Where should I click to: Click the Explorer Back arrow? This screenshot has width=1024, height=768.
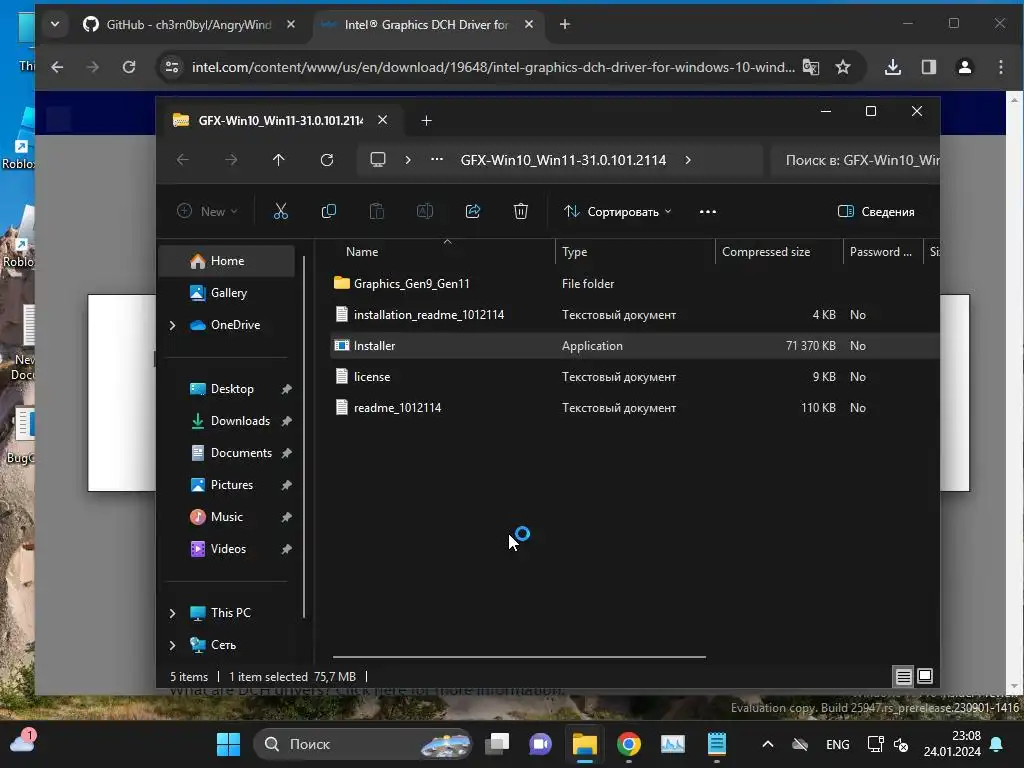183,160
